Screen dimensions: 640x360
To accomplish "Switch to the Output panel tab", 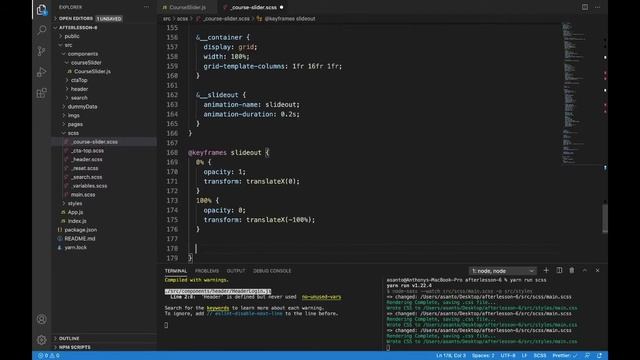I will pos(236,271).
